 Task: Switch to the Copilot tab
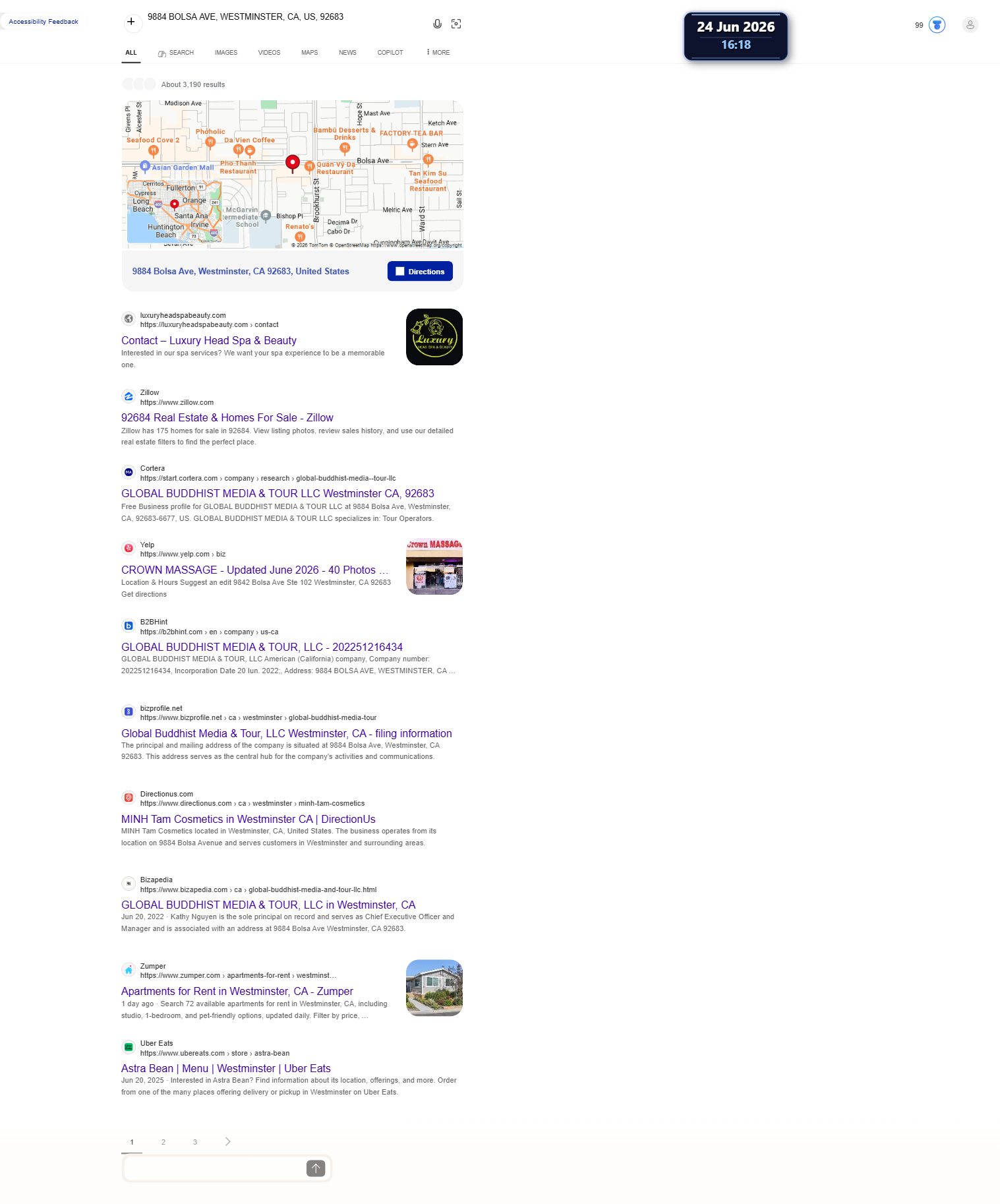click(390, 53)
